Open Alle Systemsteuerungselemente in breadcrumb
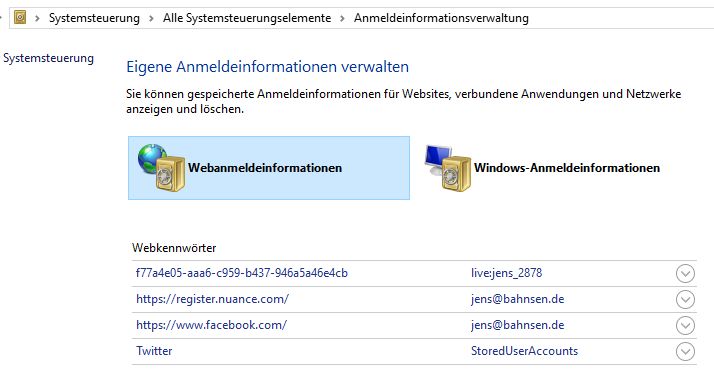 tap(247, 18)
